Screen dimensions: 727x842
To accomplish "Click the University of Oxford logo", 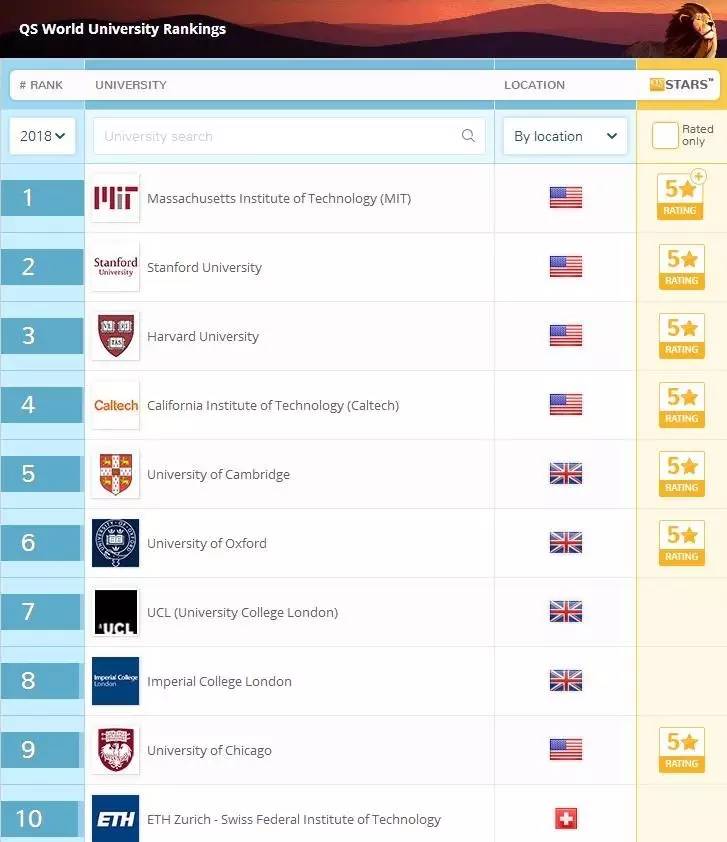I will pyautogui.click(x=115, y=543).
